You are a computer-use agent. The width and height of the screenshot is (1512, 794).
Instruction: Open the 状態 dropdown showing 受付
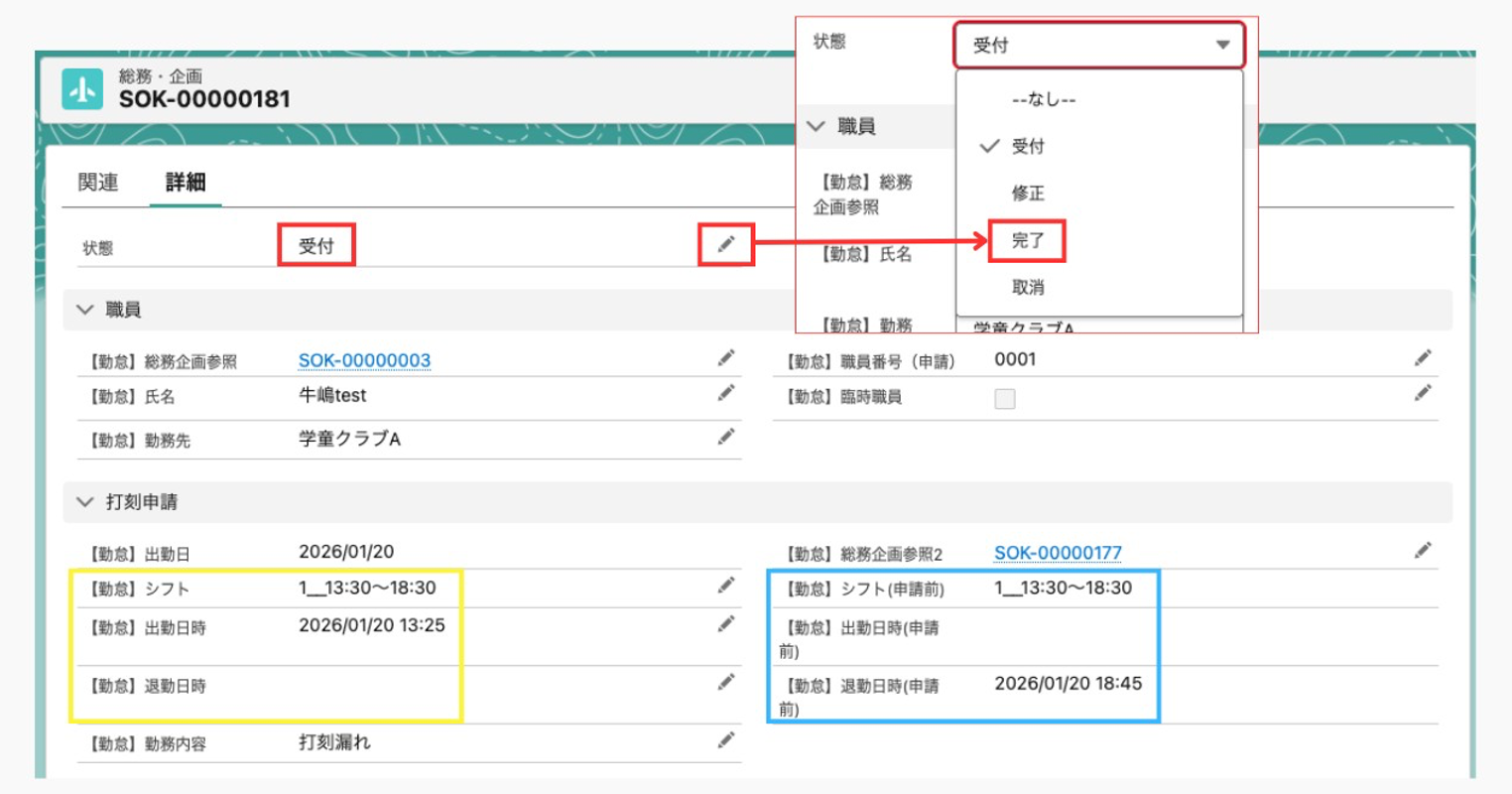(x=1098, y=45)
